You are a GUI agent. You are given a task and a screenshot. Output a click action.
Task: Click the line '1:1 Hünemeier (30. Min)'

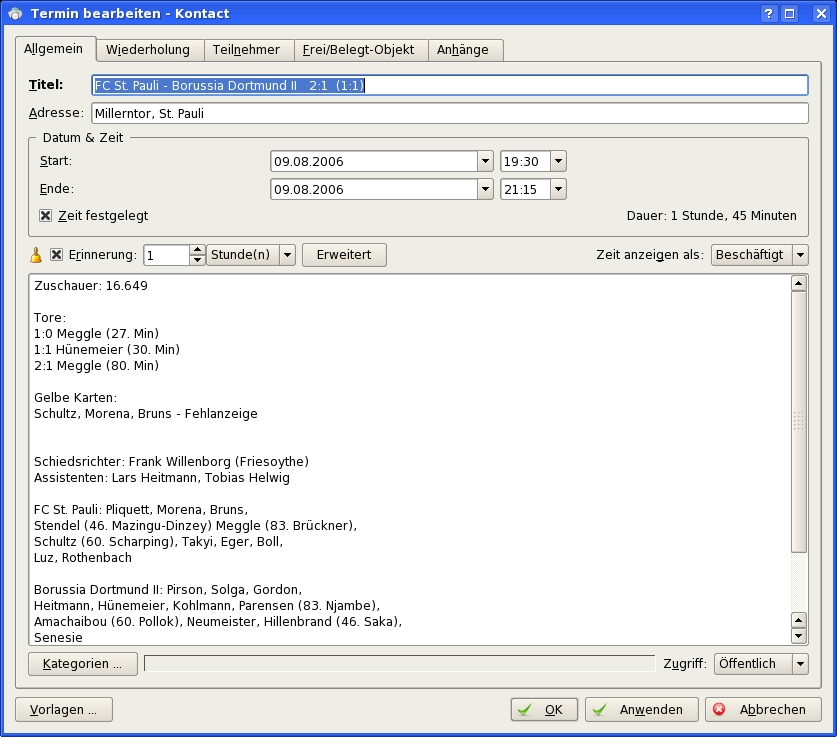pos(107,350)
